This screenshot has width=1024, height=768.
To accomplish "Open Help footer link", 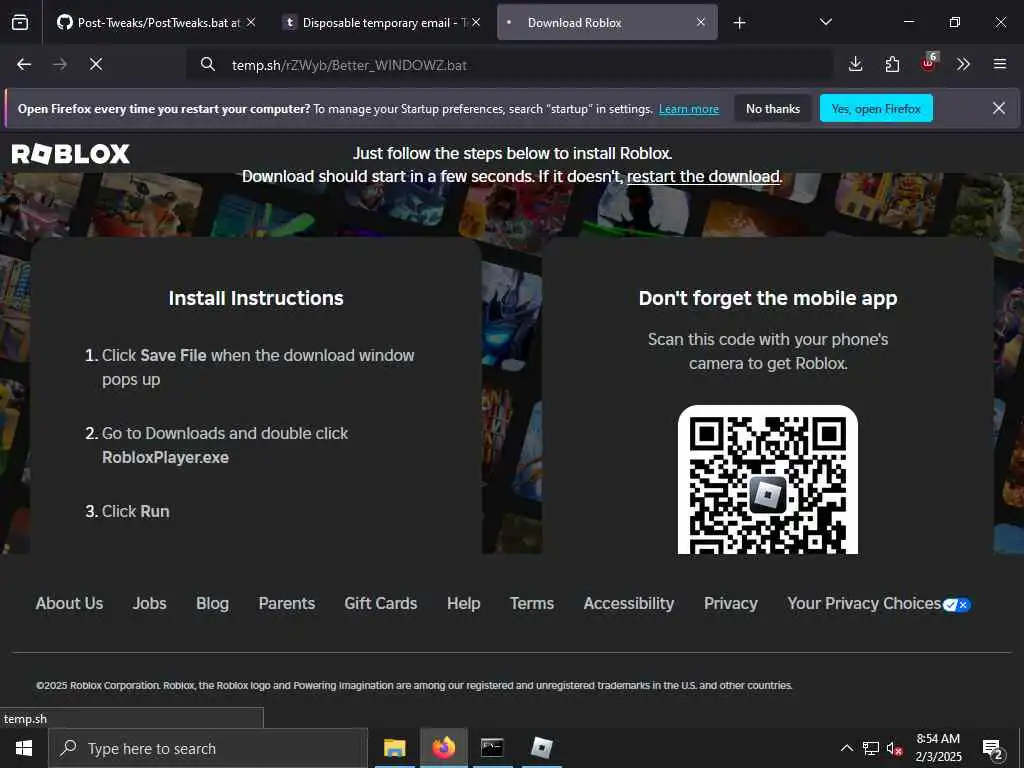I will pos(464,603).
